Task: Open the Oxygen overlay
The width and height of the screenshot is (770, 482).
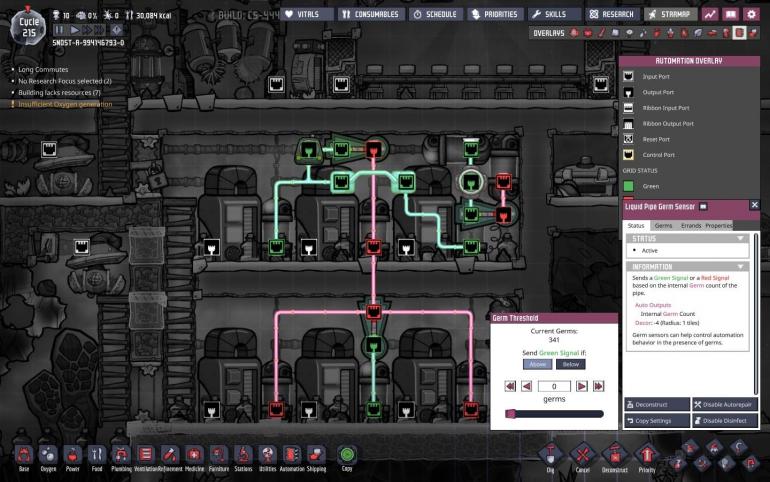Action: click(x=574, y=33)
